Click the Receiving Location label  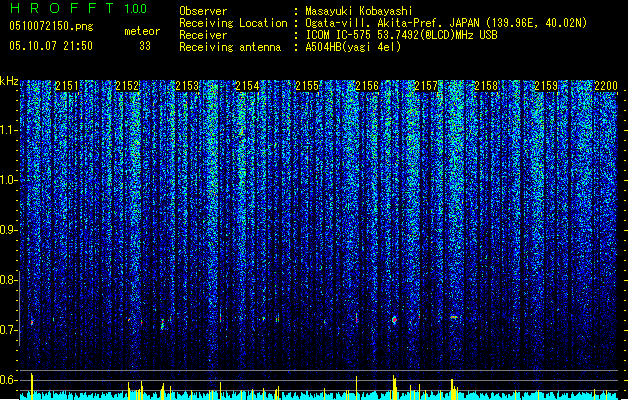[233, 23]
